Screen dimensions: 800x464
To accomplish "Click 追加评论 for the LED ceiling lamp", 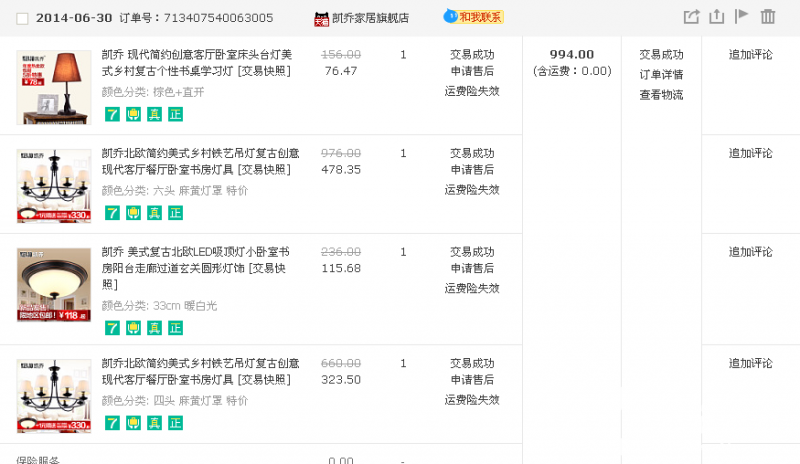I will 750,252.
